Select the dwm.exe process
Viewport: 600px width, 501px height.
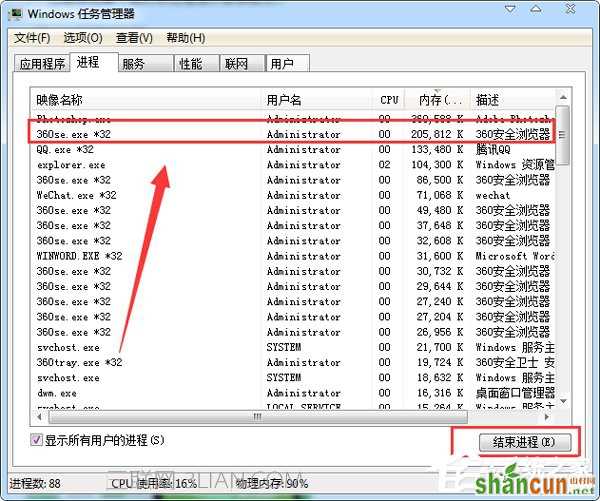coord(293,393)
